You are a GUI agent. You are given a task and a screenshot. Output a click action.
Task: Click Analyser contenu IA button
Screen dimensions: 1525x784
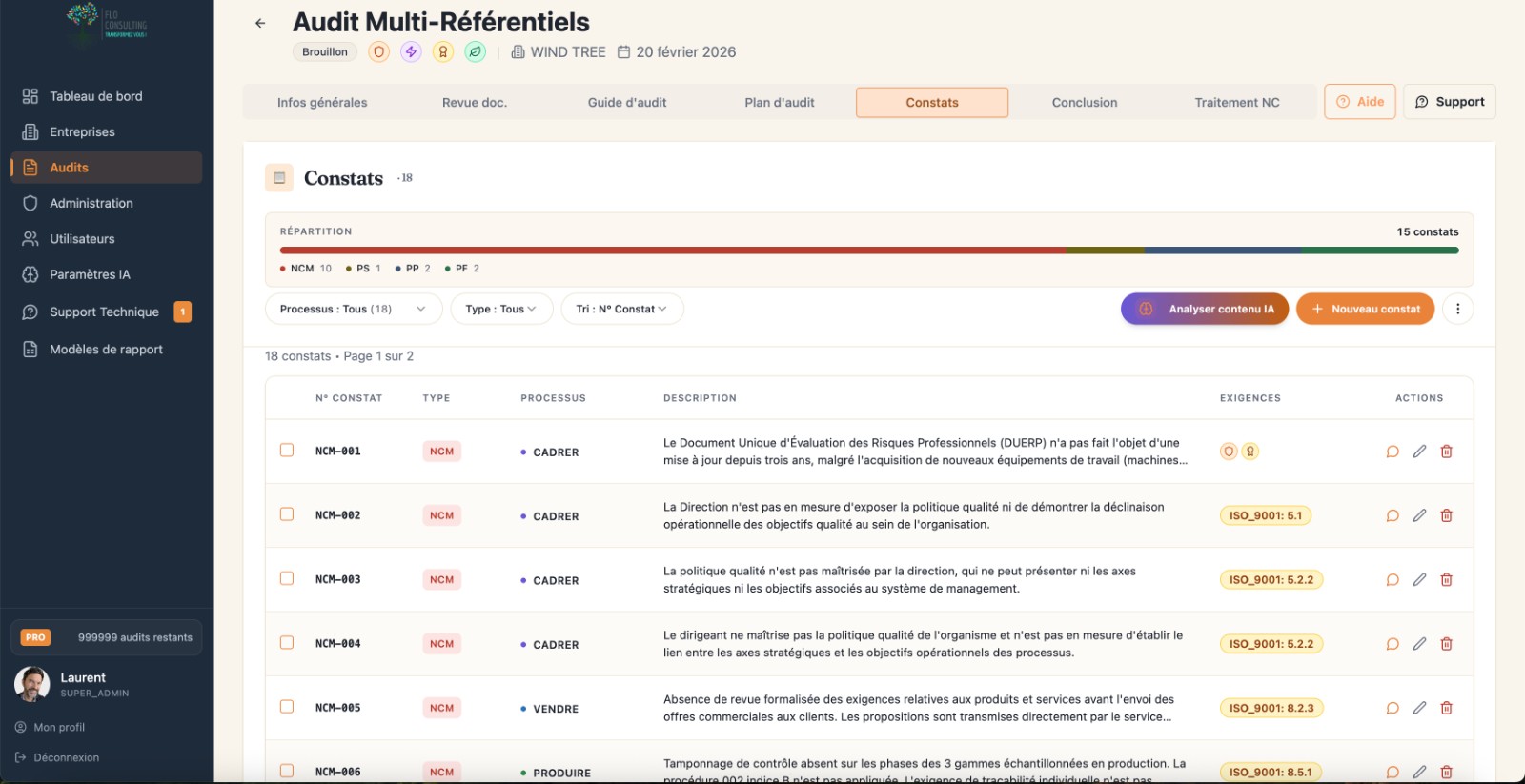pos(1205,309)
